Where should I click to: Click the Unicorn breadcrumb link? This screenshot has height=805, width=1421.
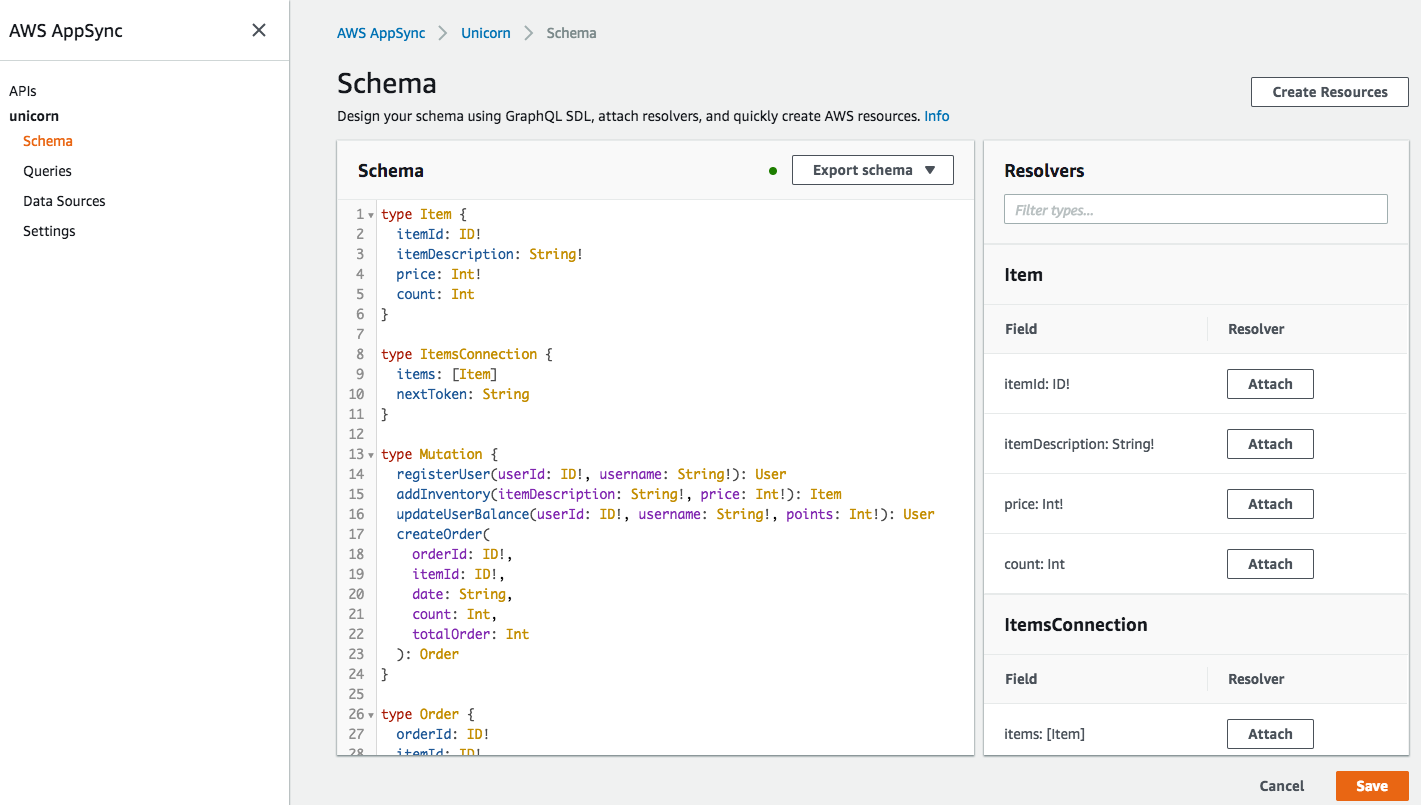[486, 33]
